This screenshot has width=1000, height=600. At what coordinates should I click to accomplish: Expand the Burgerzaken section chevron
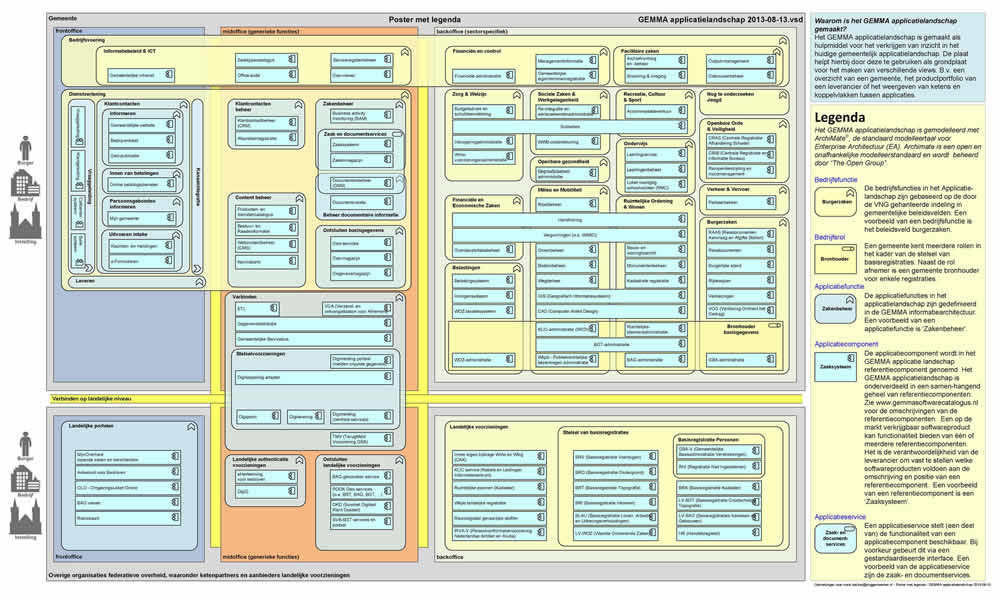(783, 222)
